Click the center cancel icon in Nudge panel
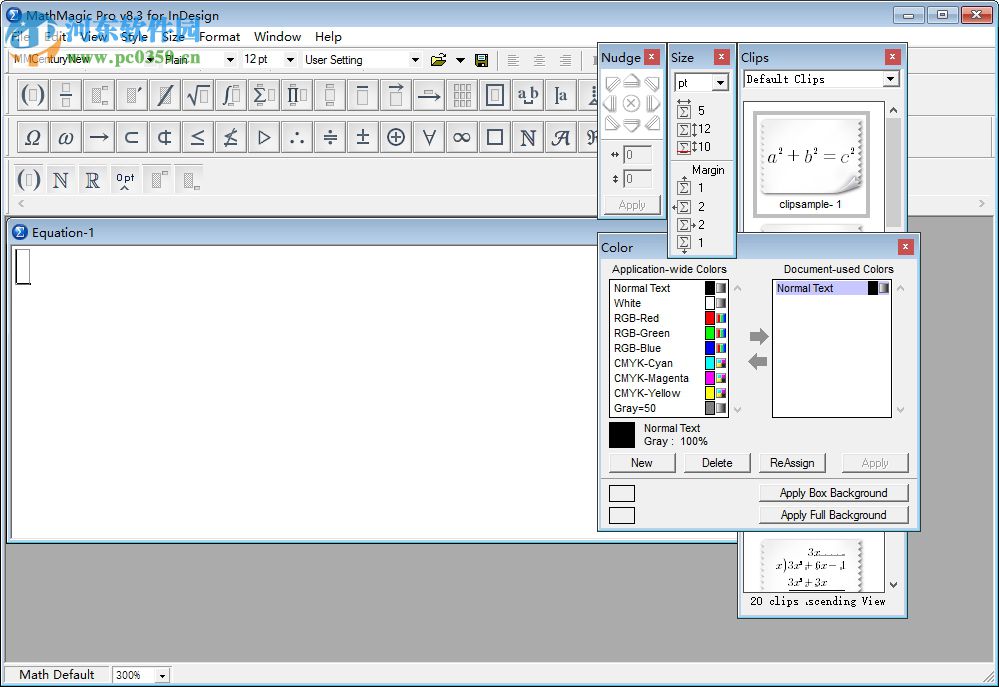The height and width of the screenshot is (687, 999). (x=632, y=103)
